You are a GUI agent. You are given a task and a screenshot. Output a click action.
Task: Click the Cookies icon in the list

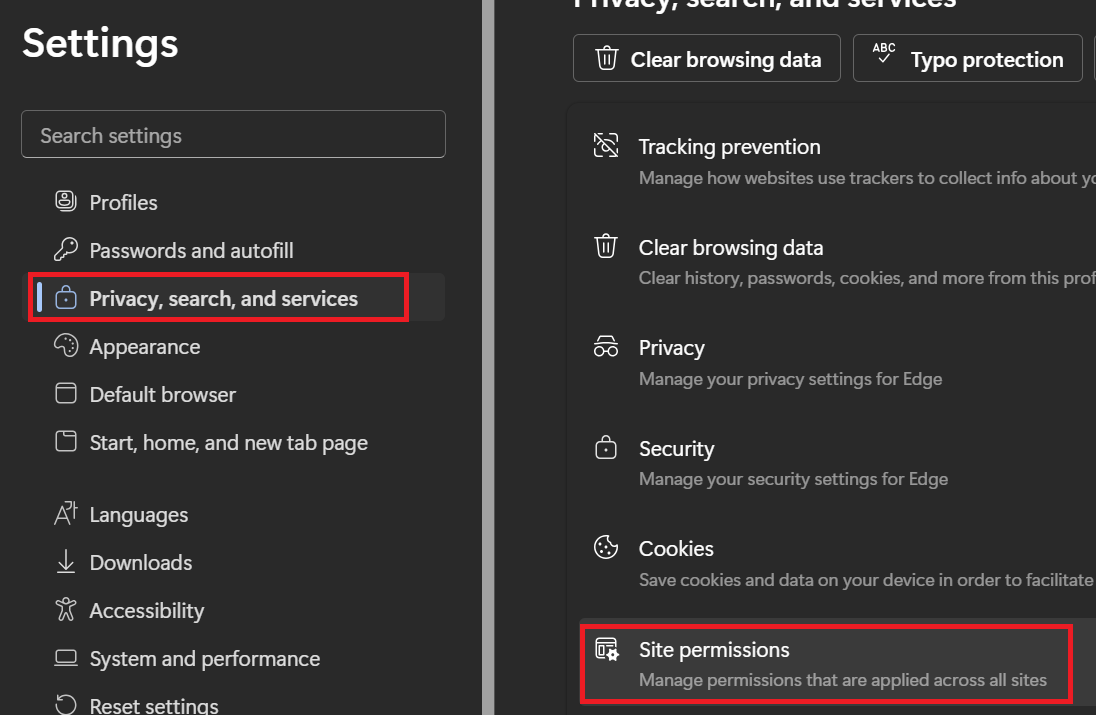(x=606, y=548)
